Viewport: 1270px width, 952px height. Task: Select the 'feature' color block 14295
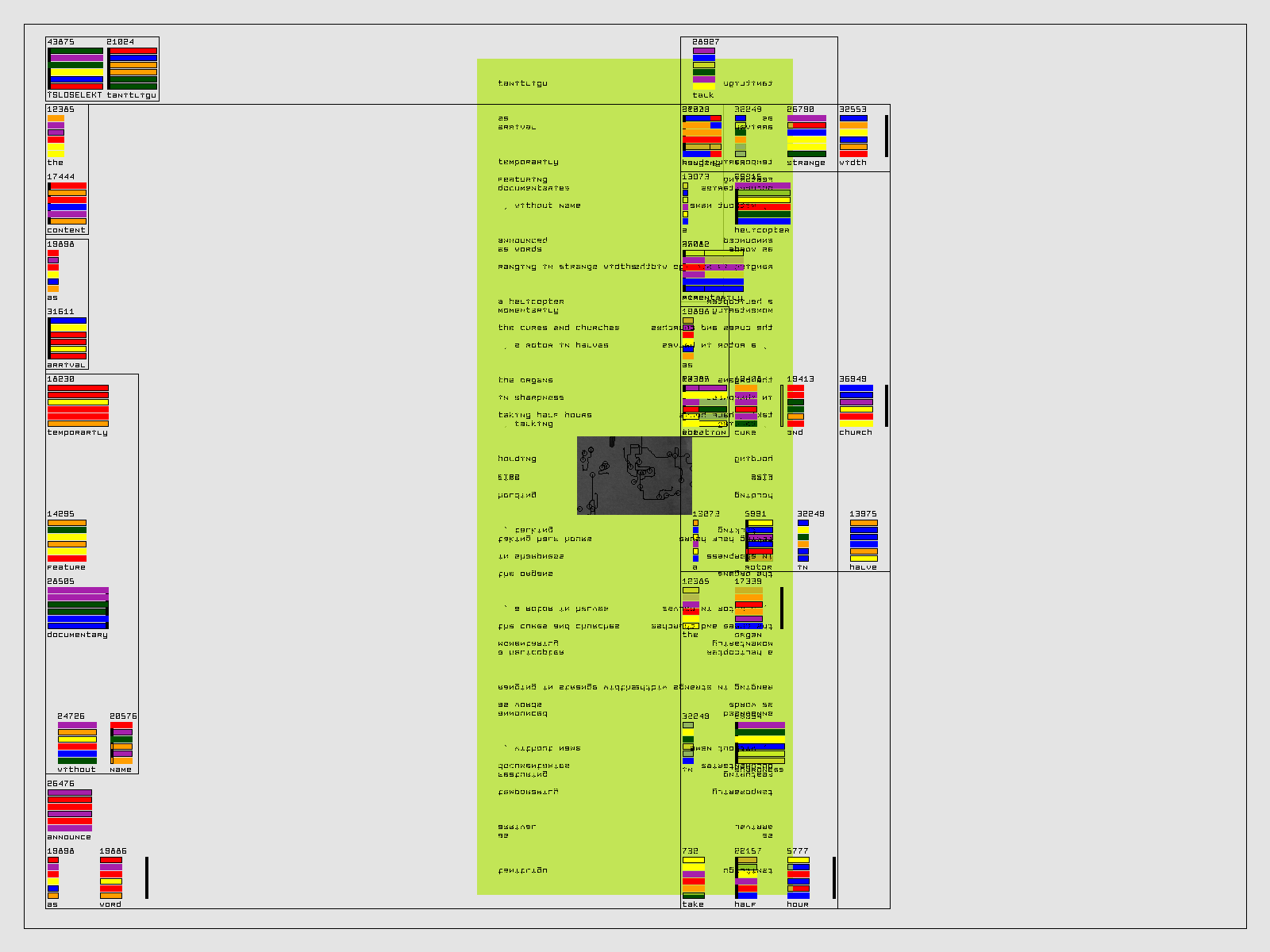coord(67,540)
